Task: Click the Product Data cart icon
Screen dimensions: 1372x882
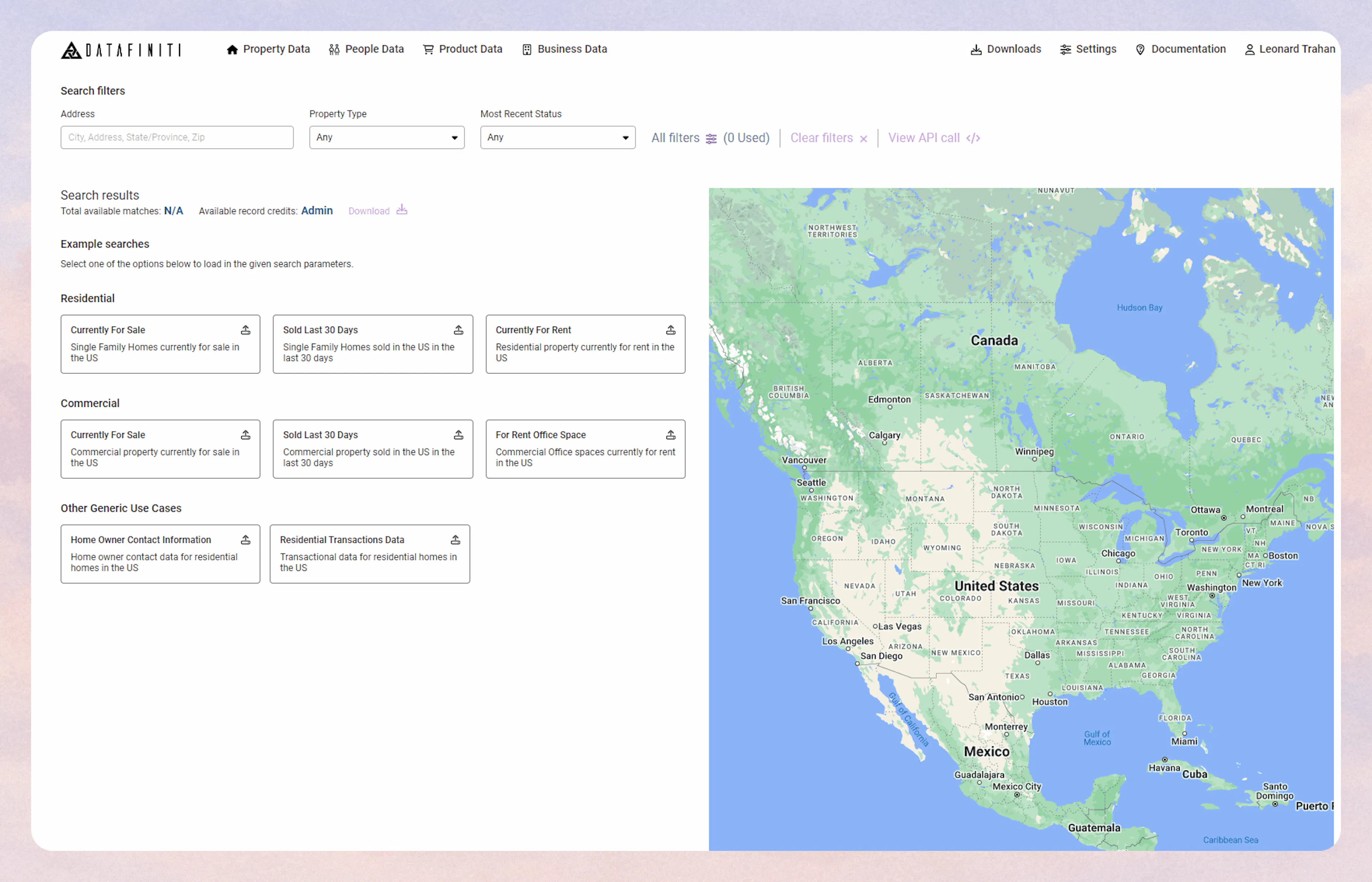Action: 428,49
